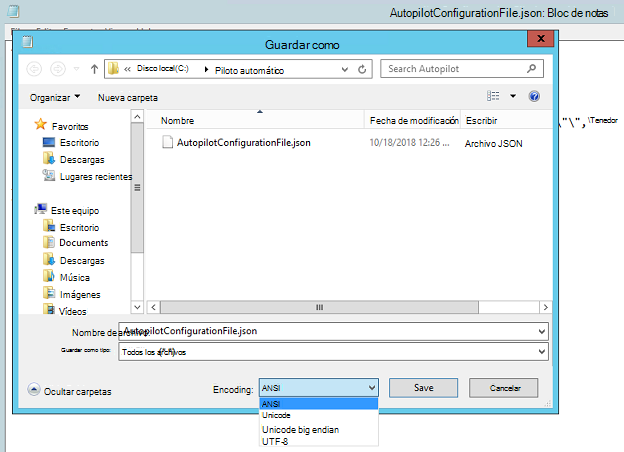Click the Save button
Screen dimensions: 624x452
423,388
